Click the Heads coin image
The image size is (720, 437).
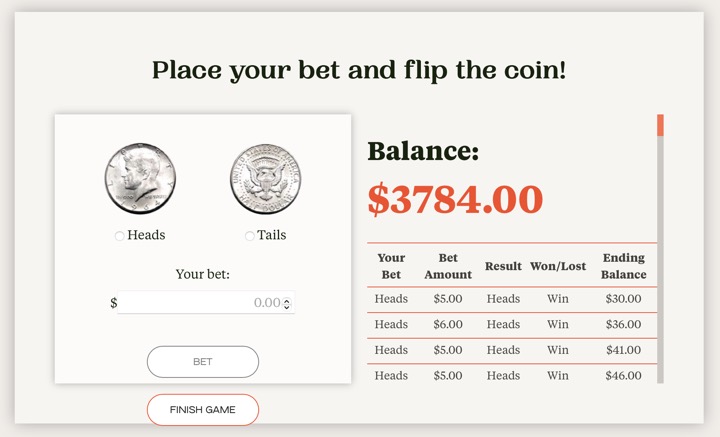coord(140,179)
